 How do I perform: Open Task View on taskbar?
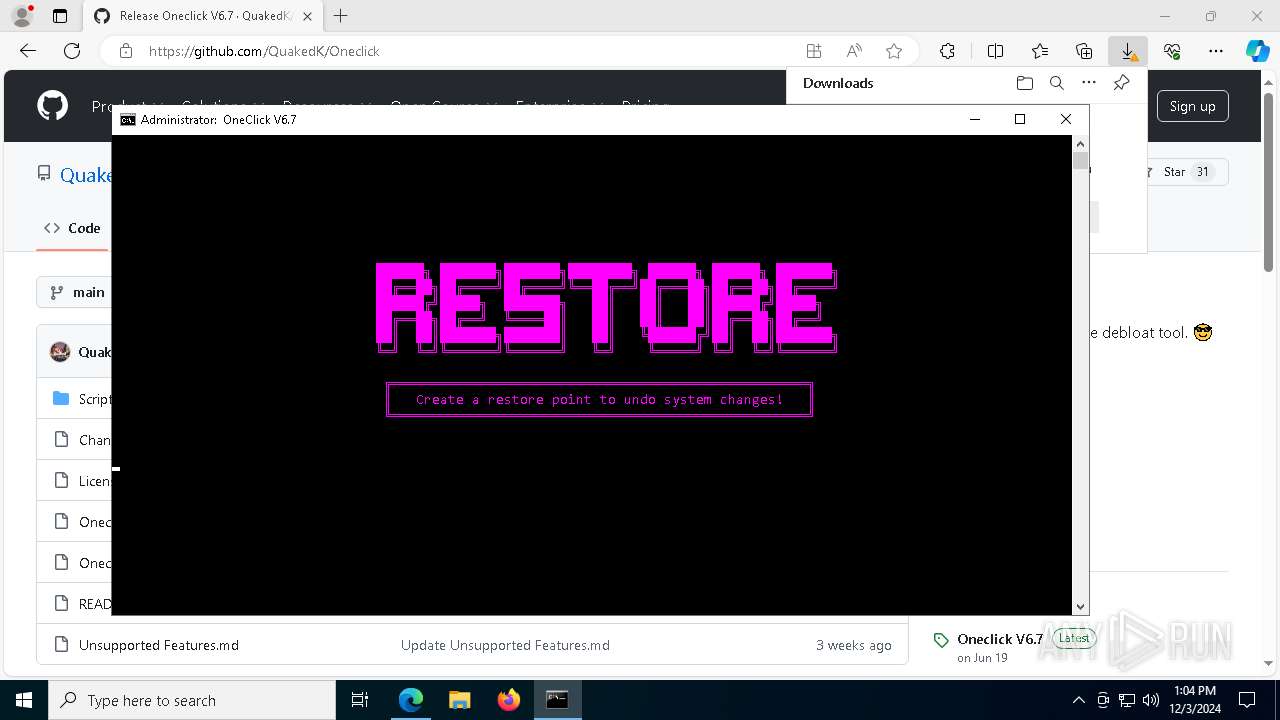[x=360, y=700]
